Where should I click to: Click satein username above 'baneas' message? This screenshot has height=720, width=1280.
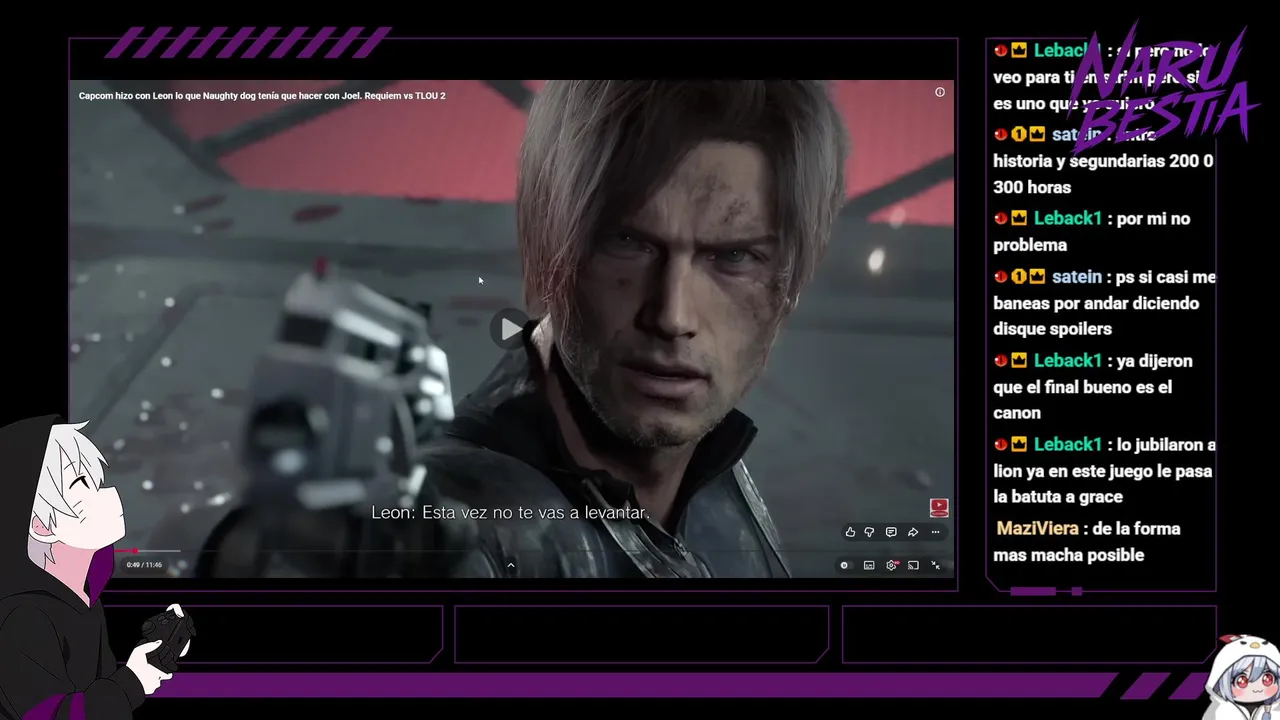pos(1077,276)
